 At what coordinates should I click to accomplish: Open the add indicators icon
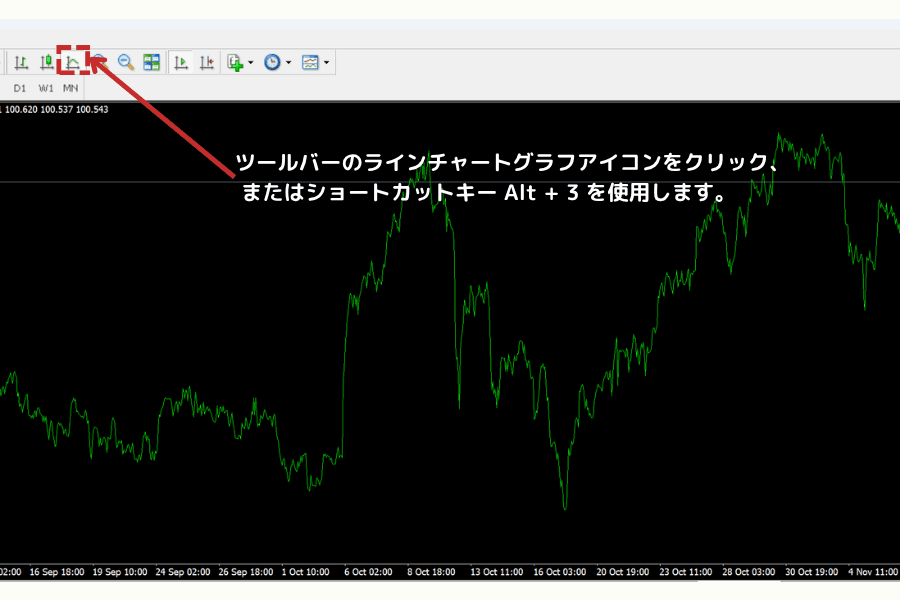(235, 62)
